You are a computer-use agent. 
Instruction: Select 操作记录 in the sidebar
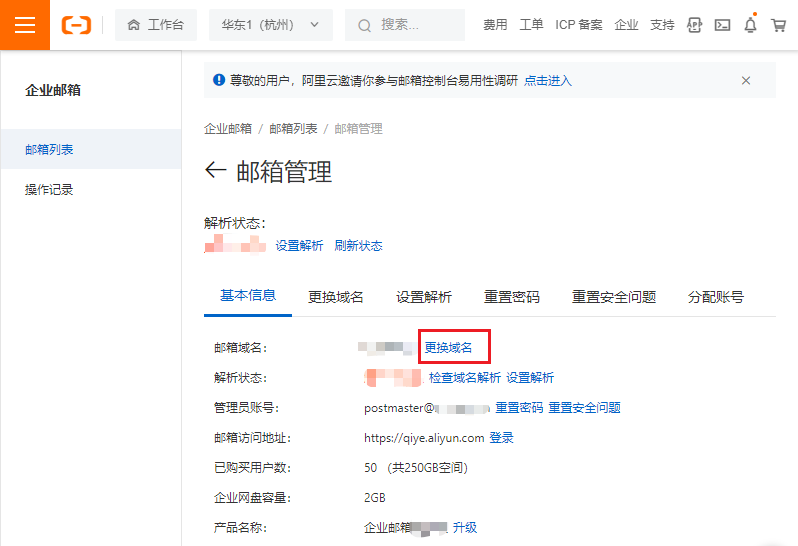(x=49, y=190)
